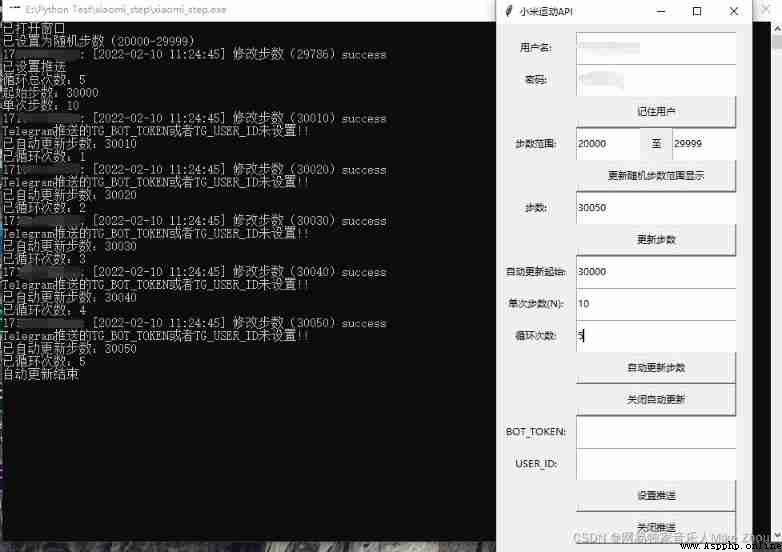Click the 记住用户 button
The width and height of the screenshot is (782, 552).
[656, 112]
